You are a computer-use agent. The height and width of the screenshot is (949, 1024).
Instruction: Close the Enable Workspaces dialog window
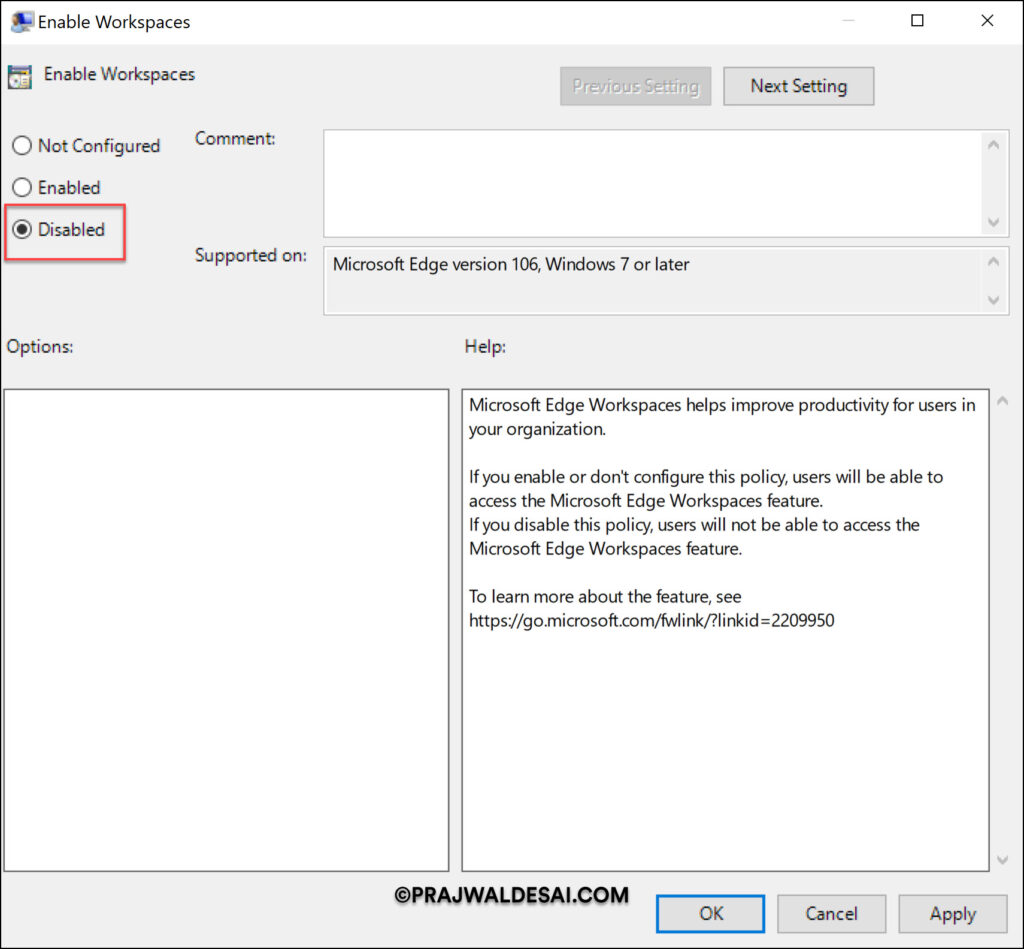[x=987, y=21]
